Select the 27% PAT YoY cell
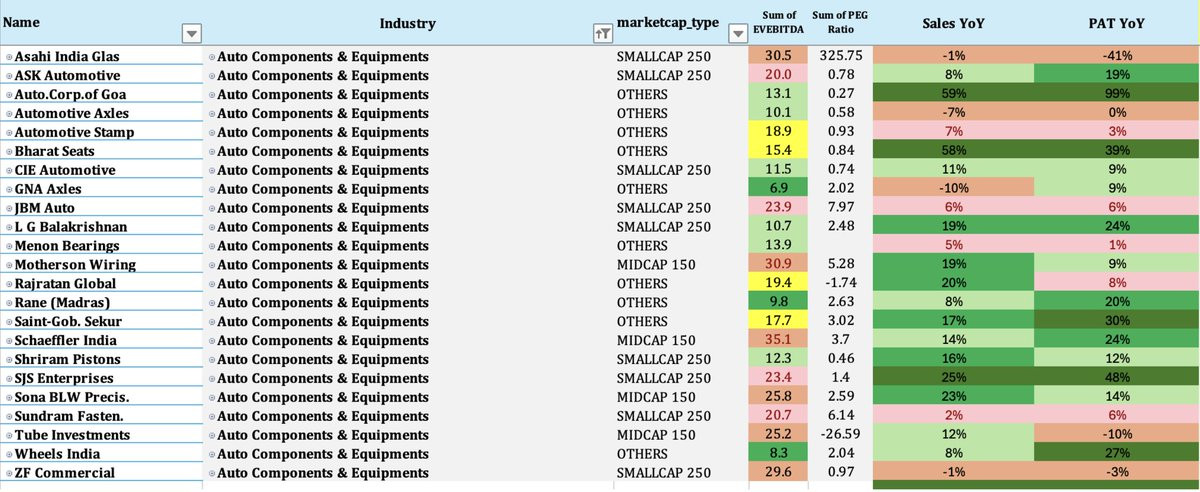1200x492 pixels. click(x=1117, y=455)
